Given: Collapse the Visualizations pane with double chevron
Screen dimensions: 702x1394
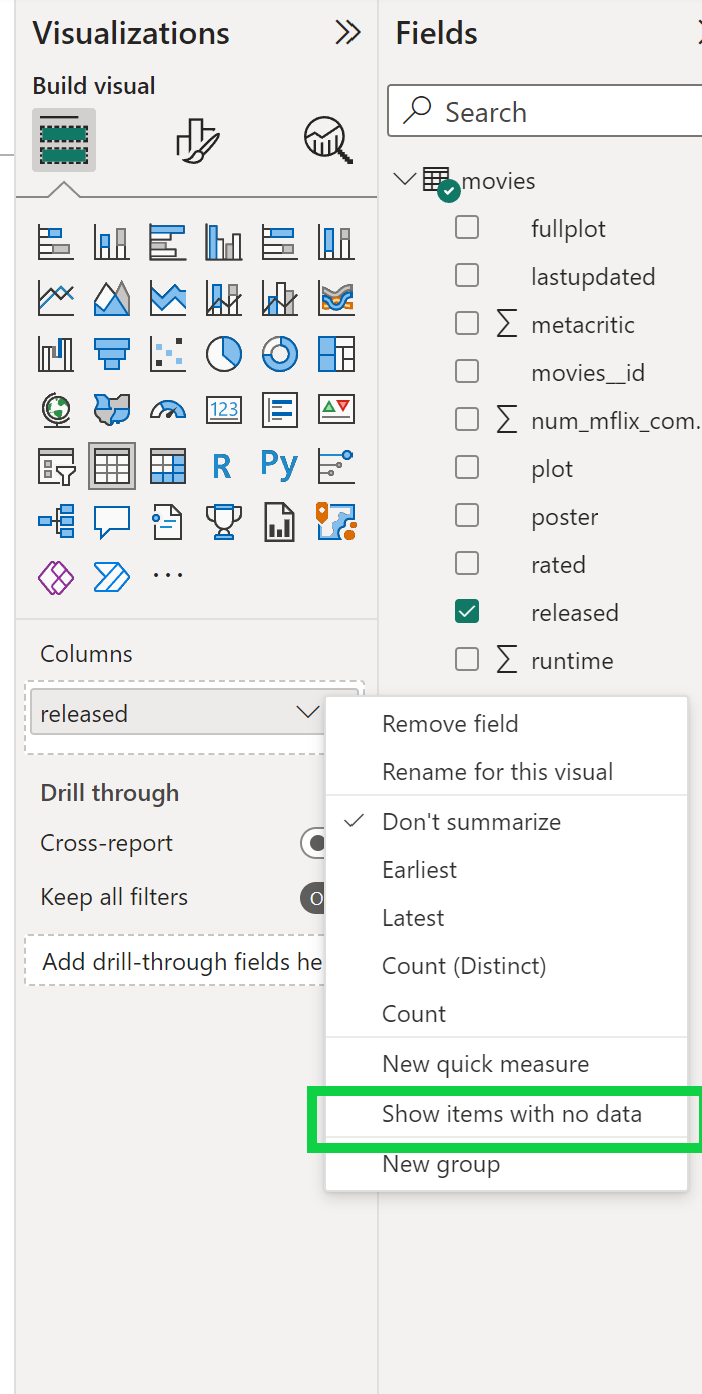Looking at the screenshot, I should [347, 33].
